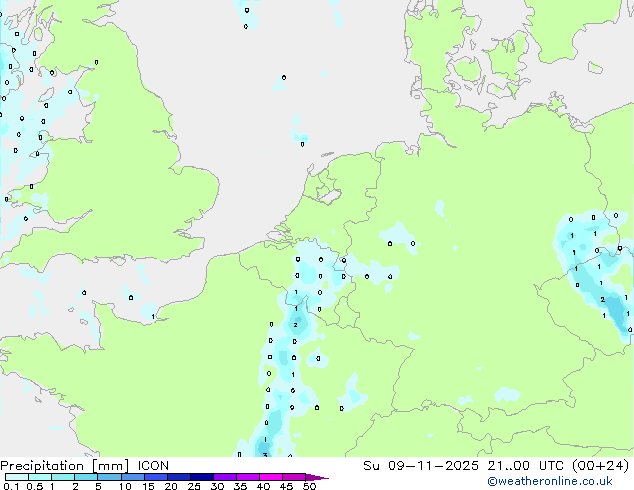This screenshot has width=634, height=490.
Task: Click the 'Precipitation [mm]' title text
Action: point(65,466)
